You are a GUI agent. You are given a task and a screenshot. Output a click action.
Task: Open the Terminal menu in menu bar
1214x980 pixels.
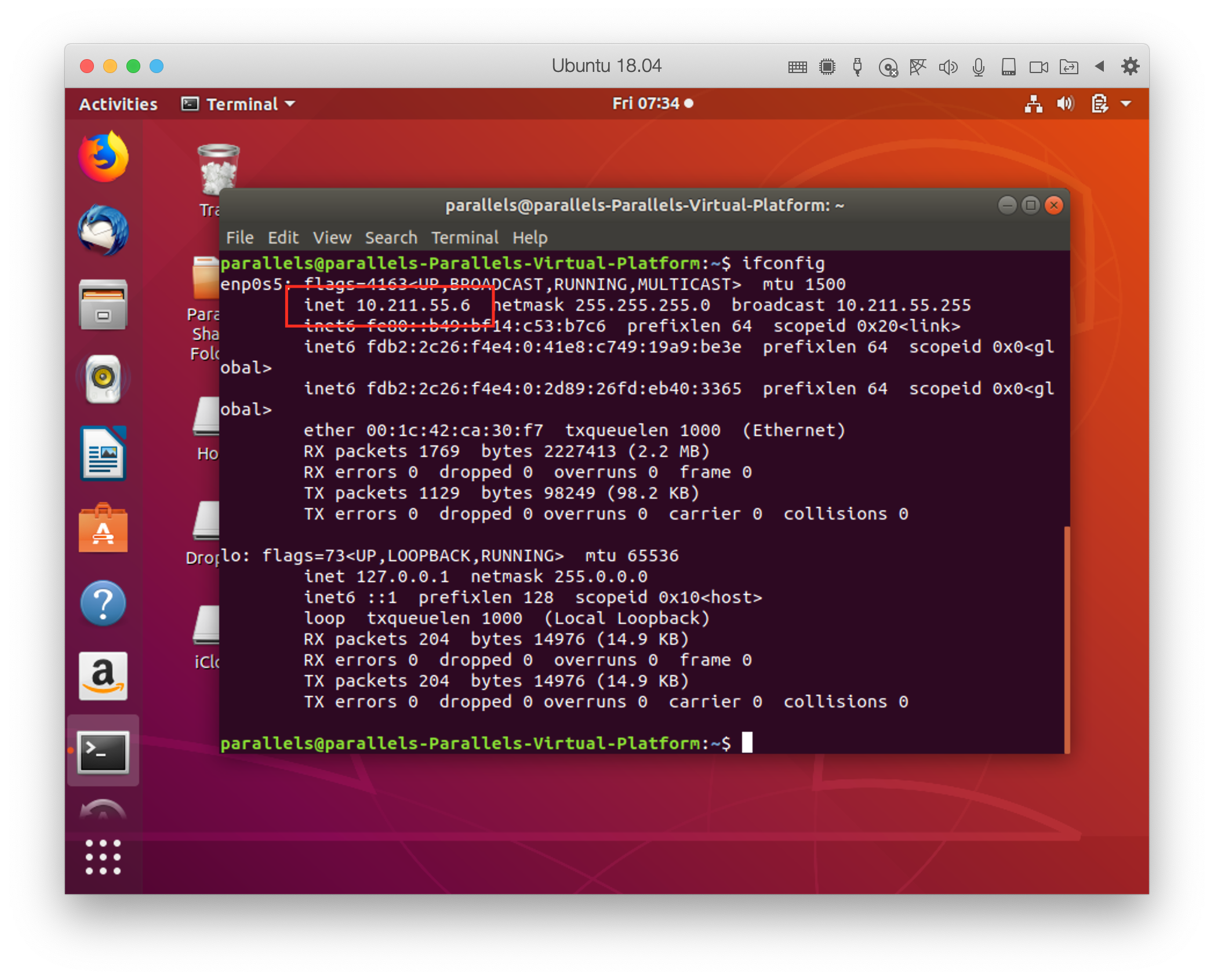click(x=465, y=238)
